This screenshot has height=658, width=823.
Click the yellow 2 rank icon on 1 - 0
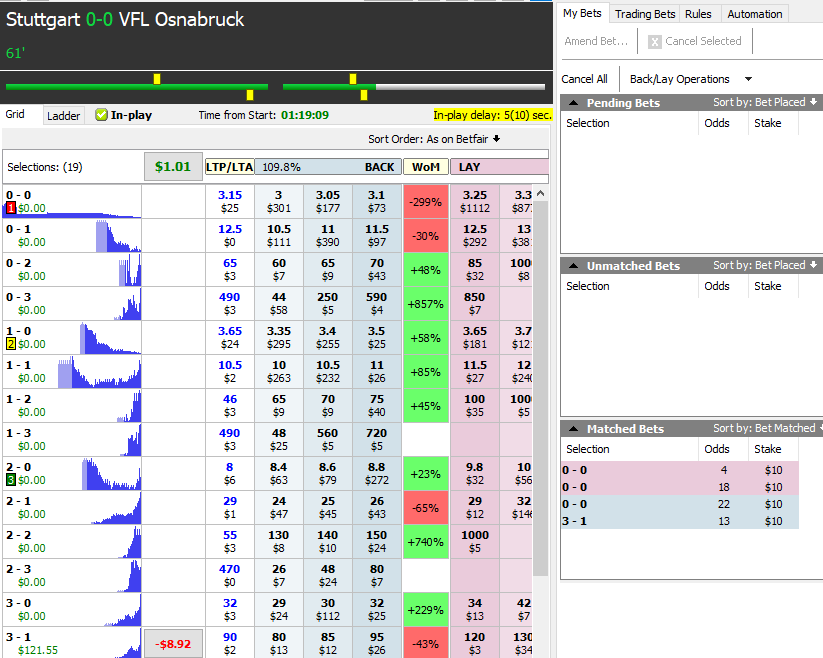coord(10,344)
